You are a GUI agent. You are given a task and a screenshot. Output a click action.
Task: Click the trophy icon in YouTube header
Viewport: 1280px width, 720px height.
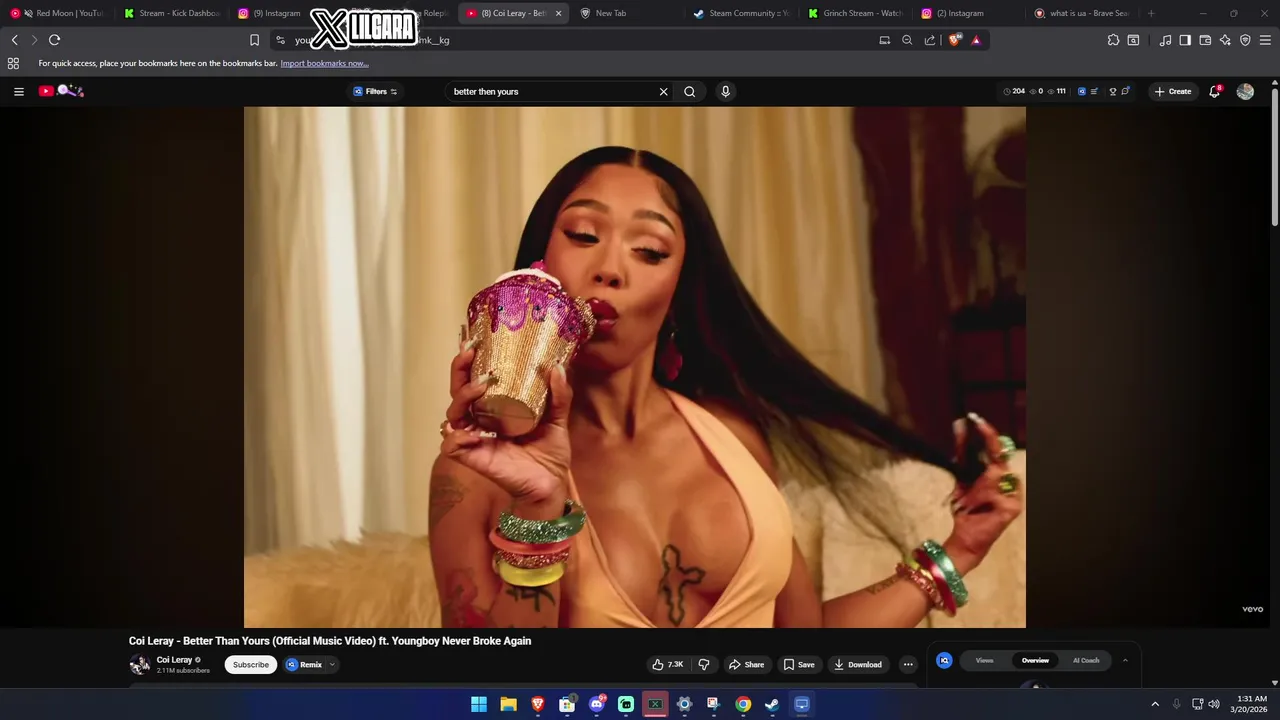(x=1112, y=91)
